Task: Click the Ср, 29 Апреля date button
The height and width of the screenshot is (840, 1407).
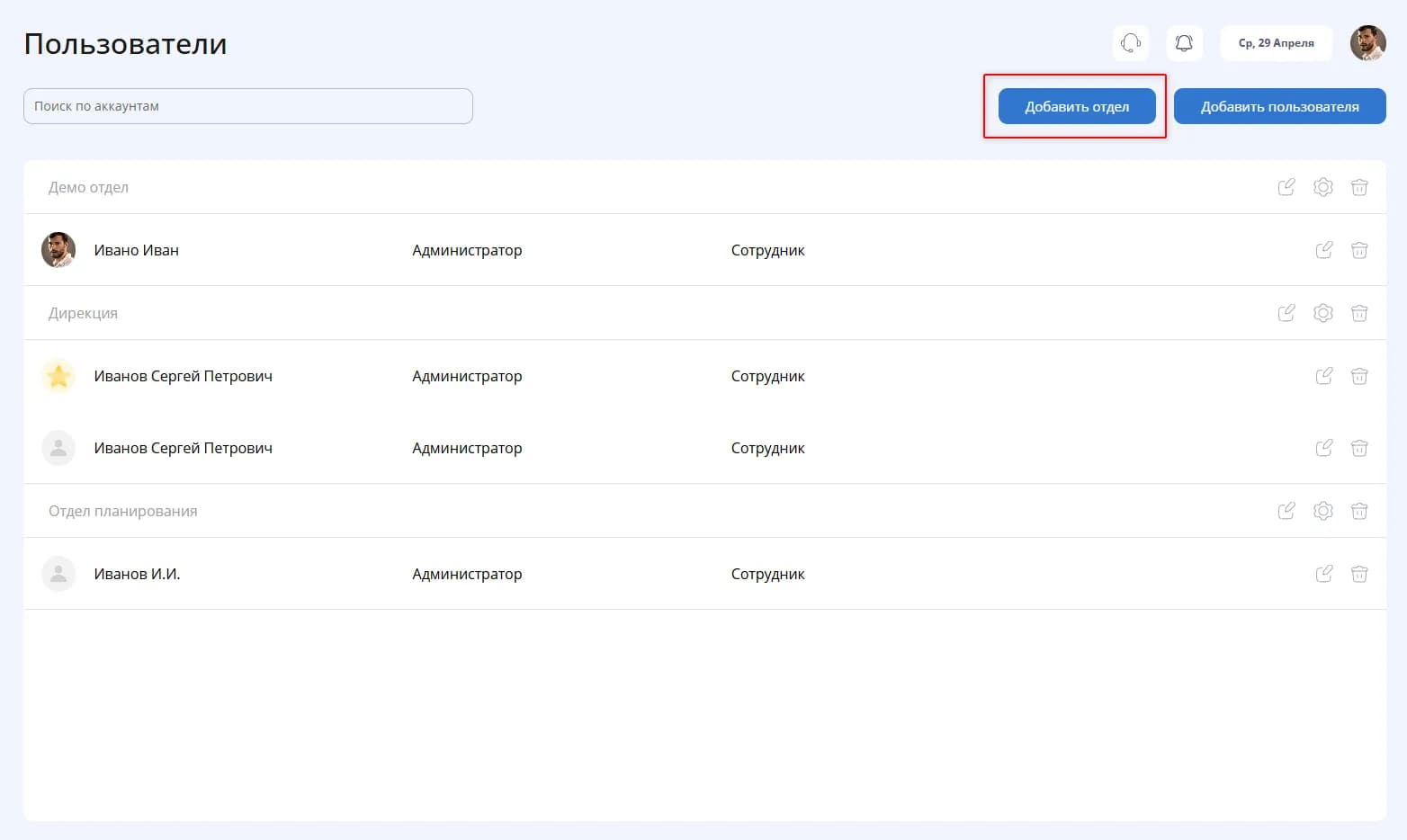Action: click(1276, 43)
